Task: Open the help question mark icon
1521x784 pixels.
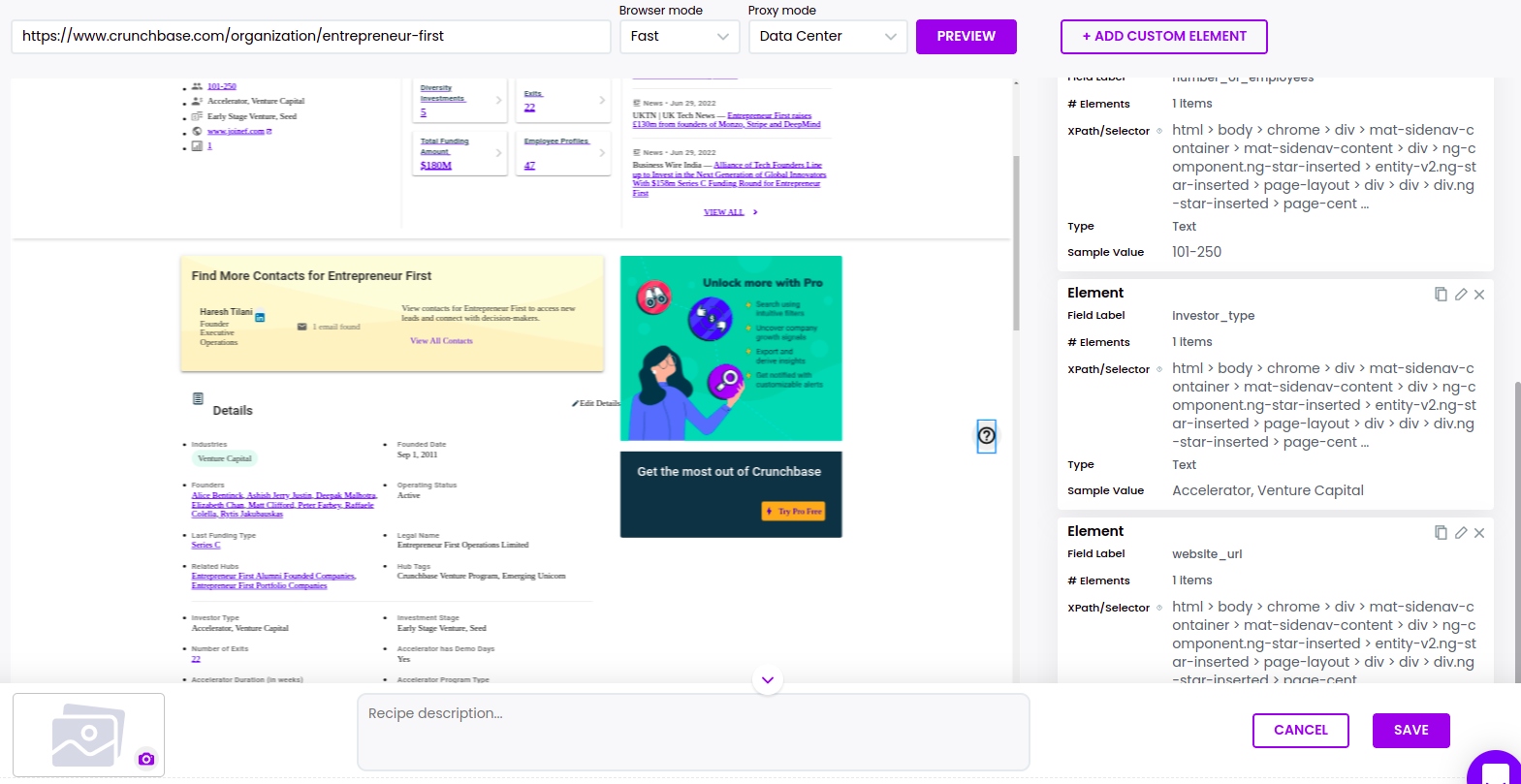Action: point(986,436)
